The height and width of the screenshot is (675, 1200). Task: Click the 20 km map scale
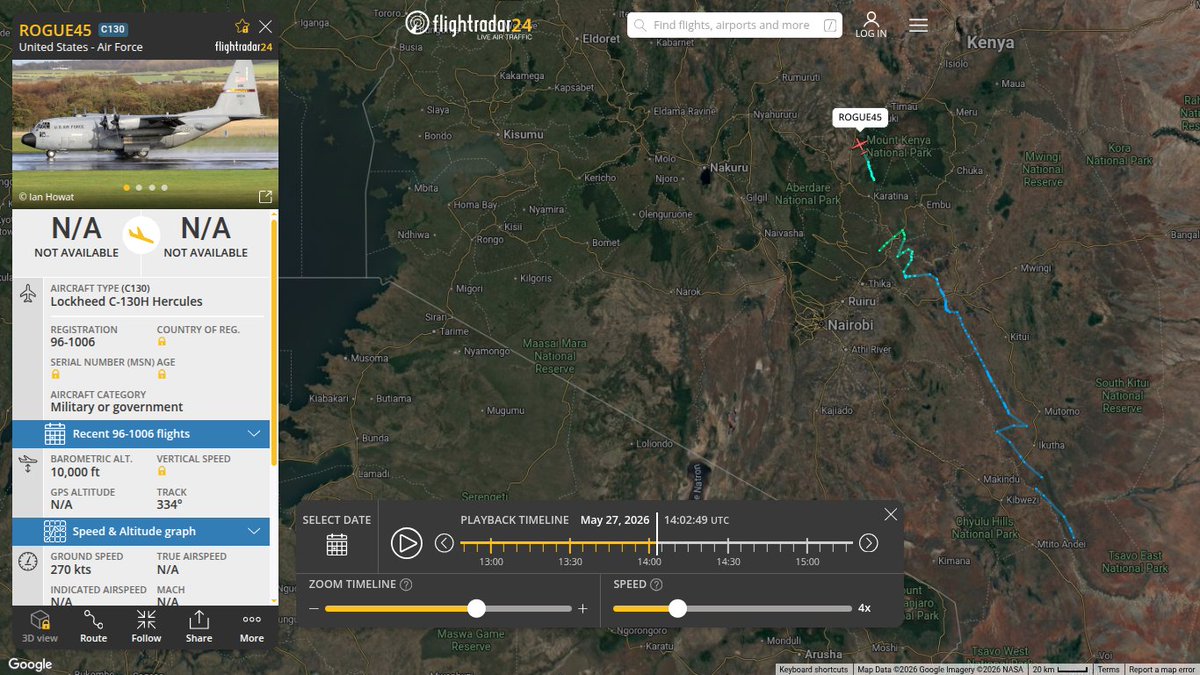tap(1061, 669)
